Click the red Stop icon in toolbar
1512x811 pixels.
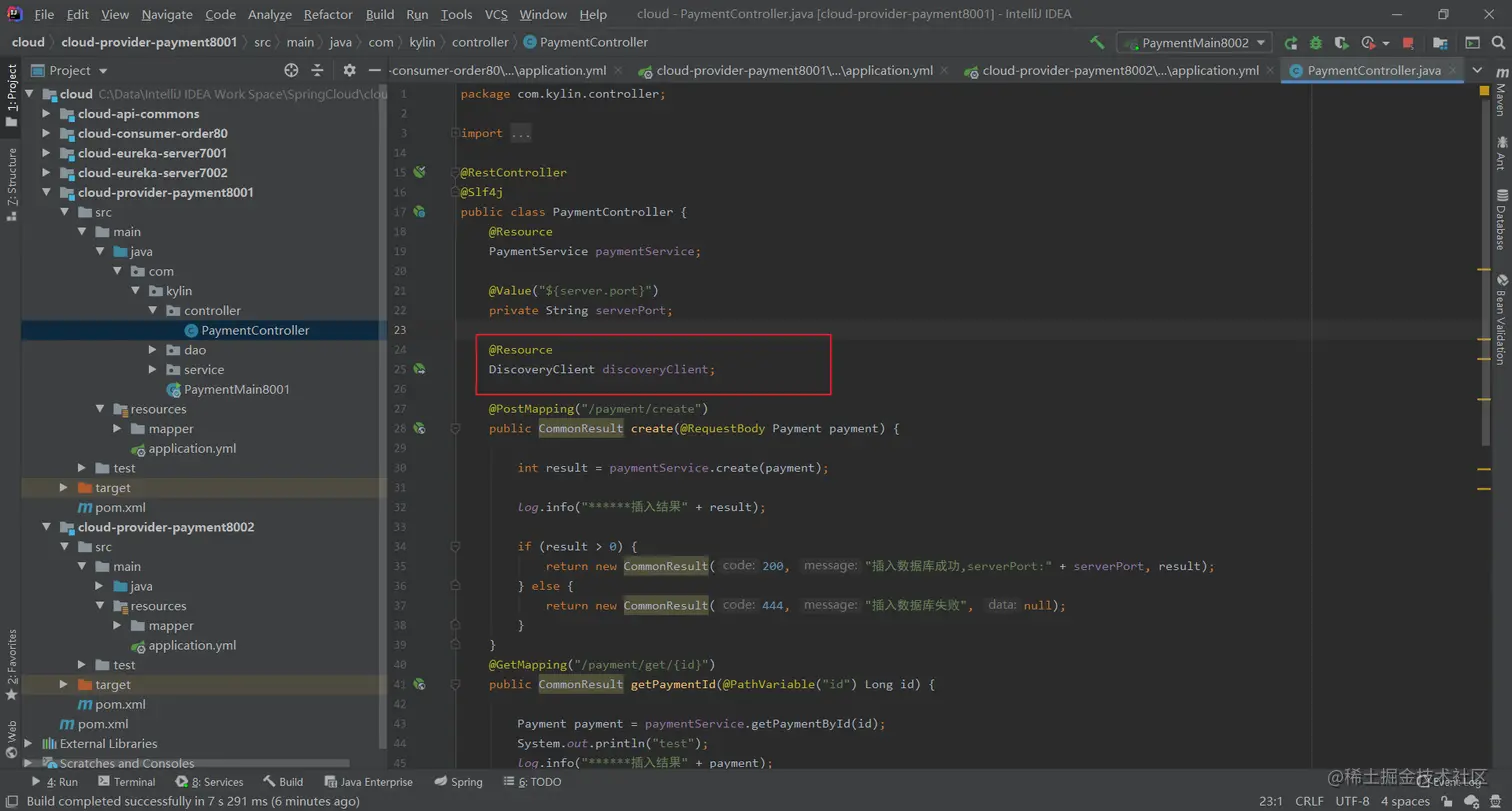point(1408,43)
